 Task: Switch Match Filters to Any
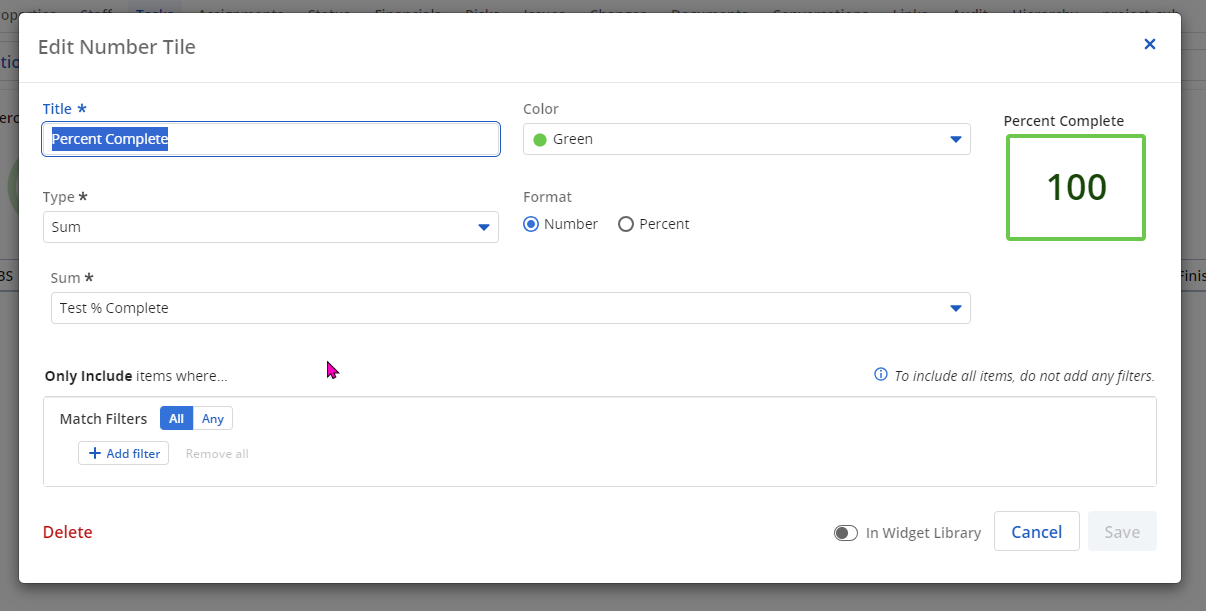pos(212,419)
